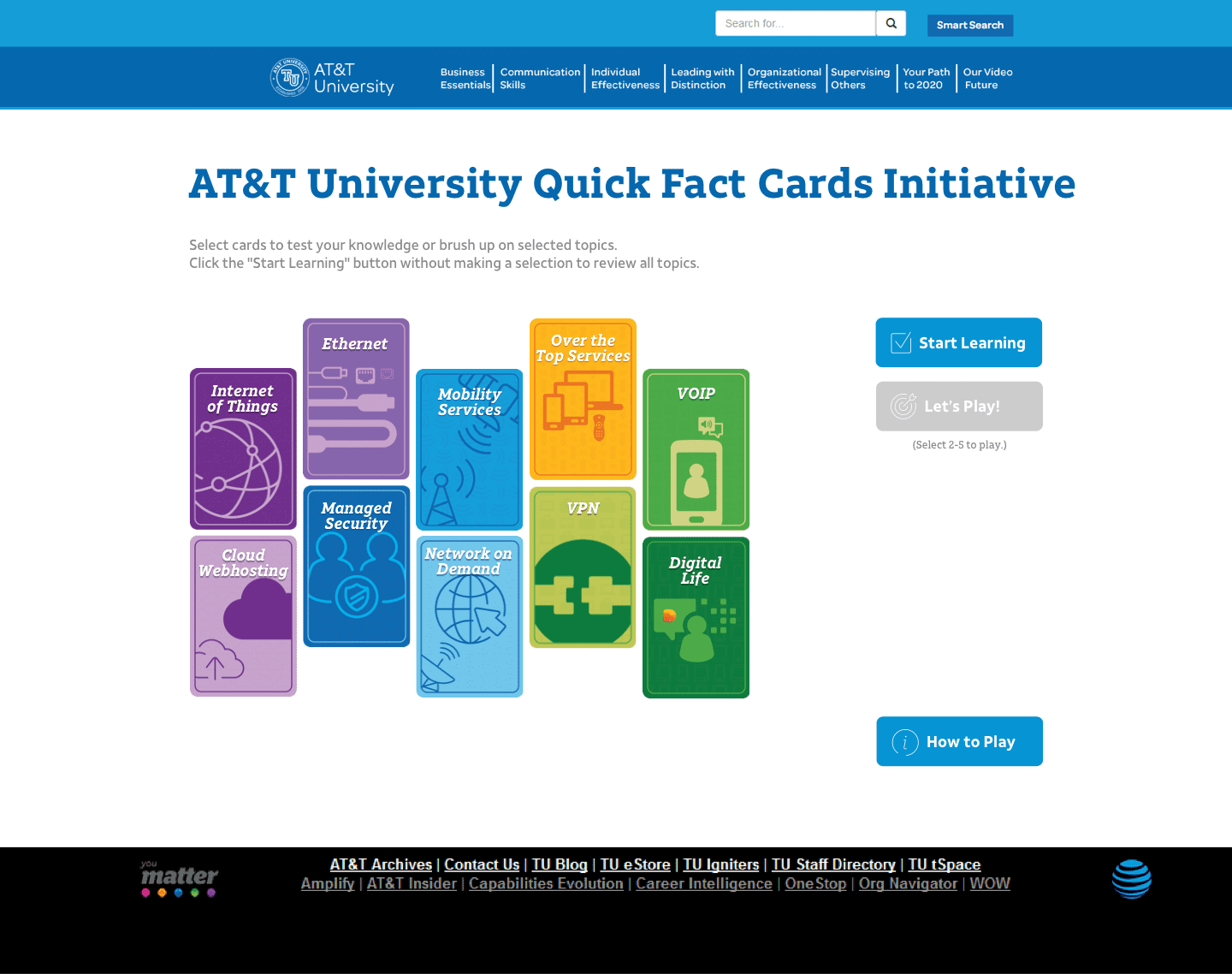The height and width of the screenshot is (974, 1232).
Task: Select the Mobility Services card
Action: tap(469, 449)
